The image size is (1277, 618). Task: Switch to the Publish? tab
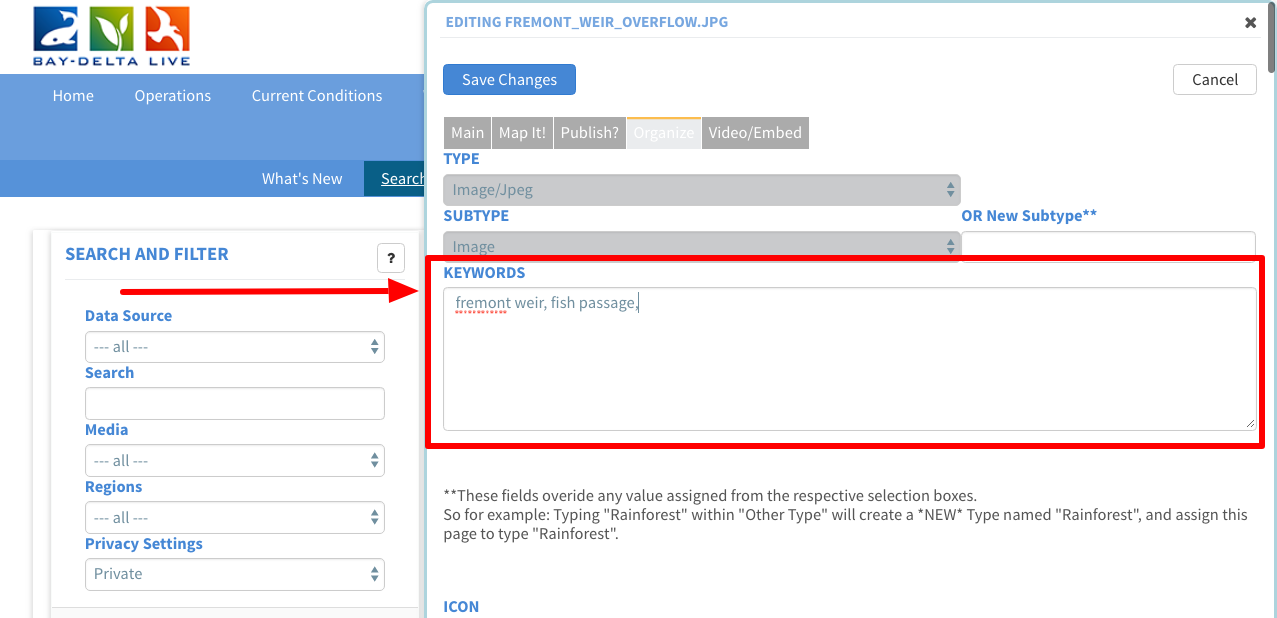point(589,133)
